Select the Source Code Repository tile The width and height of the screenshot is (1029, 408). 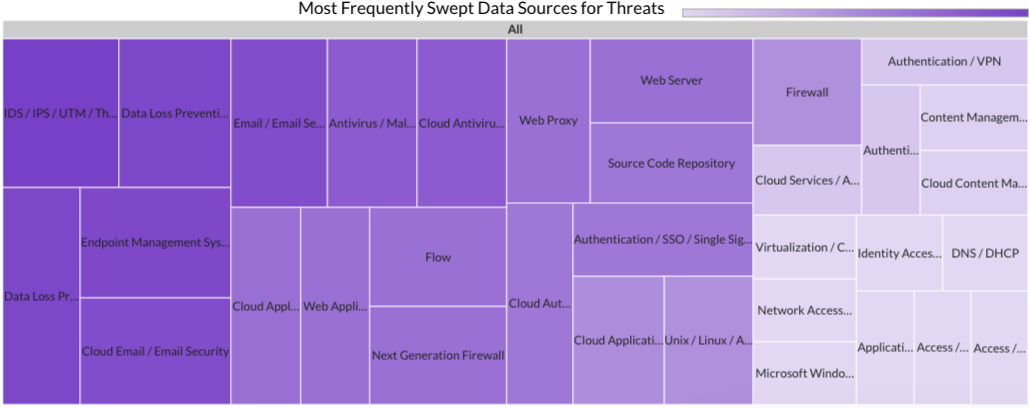pos(671,163)
